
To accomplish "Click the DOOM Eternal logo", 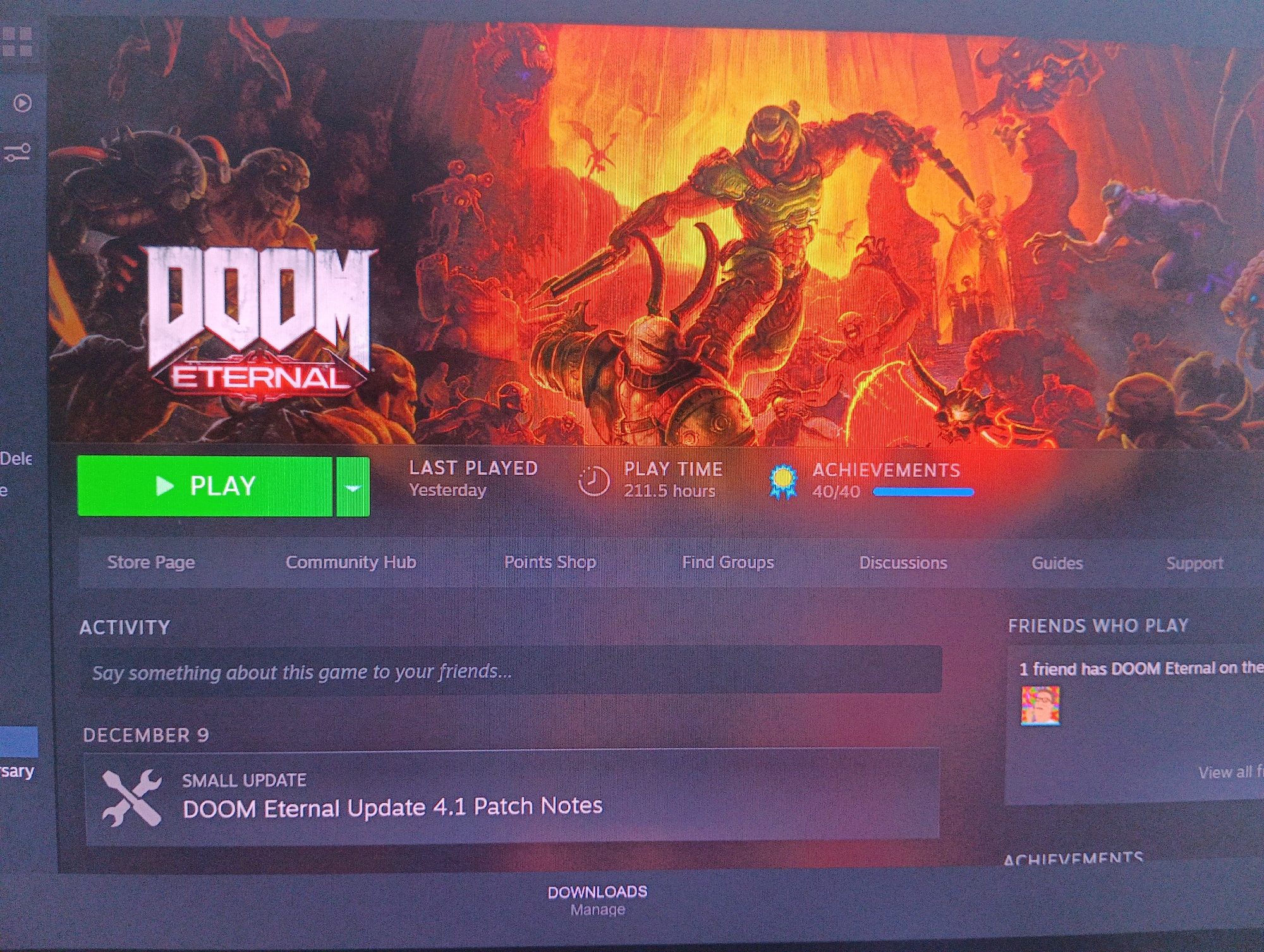I will [x=259, y=324].
